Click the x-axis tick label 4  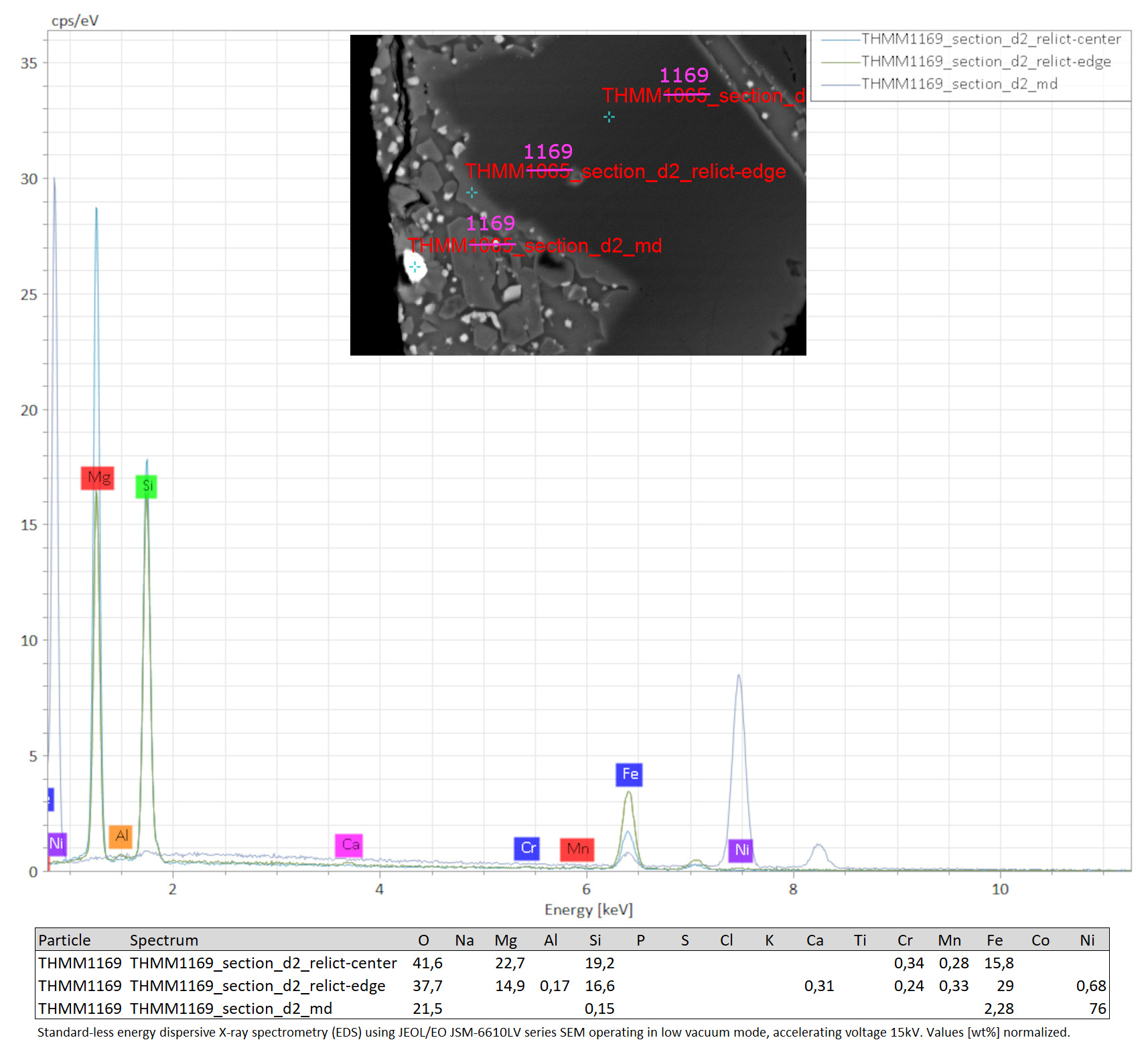coord(380,889)
